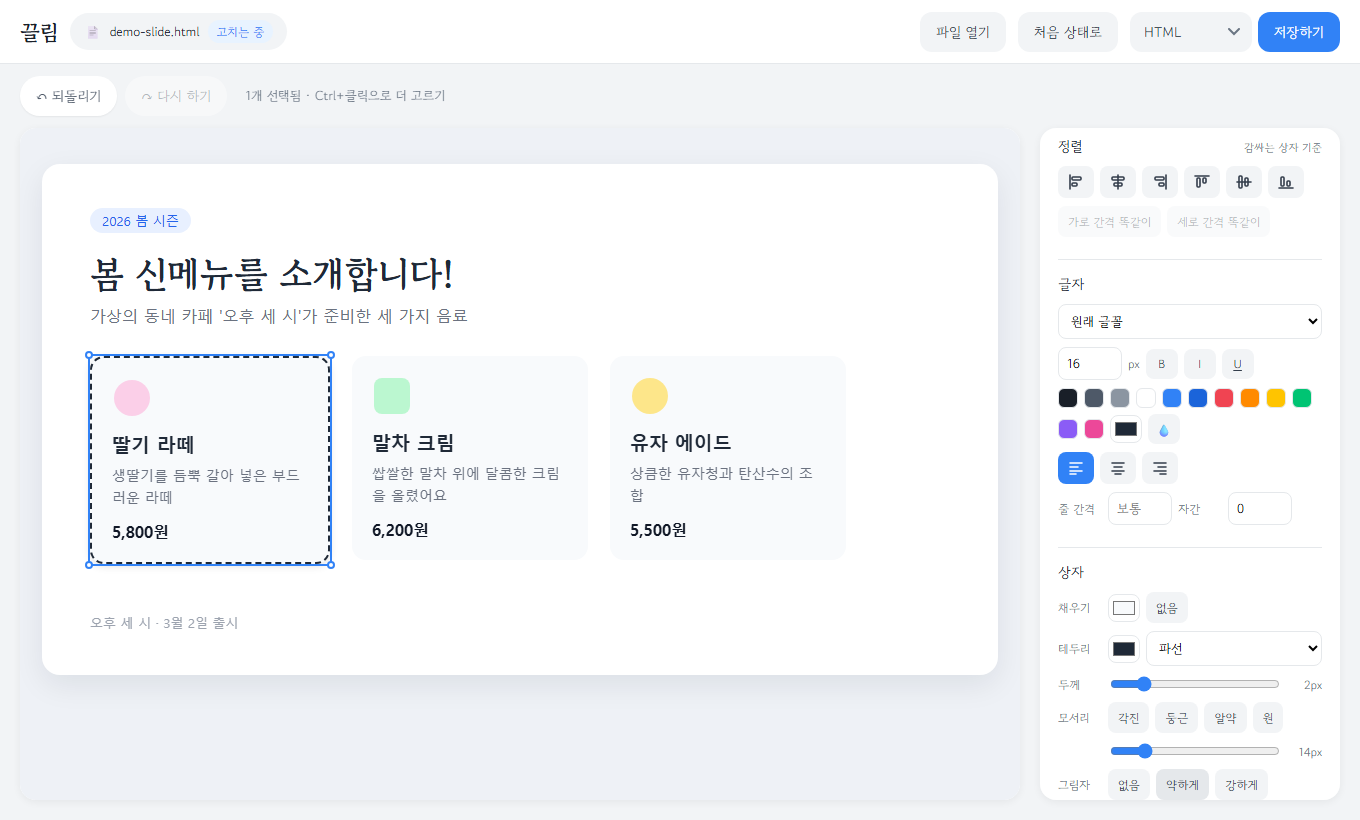Click the 자간 letter spacing field

click(x=1260, y=508)
